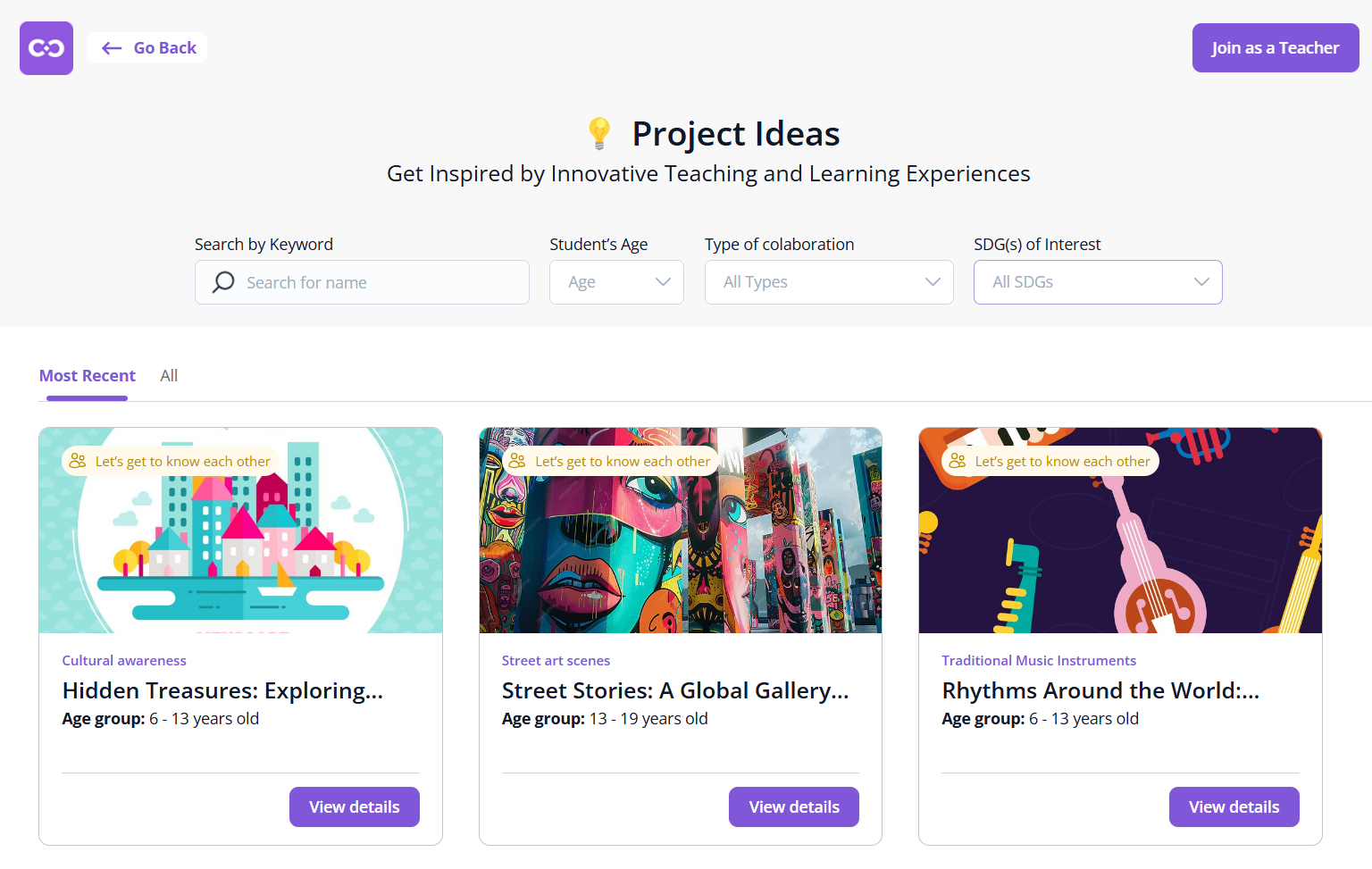Click the lightbulb icon next to Project Ideas
The height and width of the screenshot is (869, 1372).
pos(598,132)
